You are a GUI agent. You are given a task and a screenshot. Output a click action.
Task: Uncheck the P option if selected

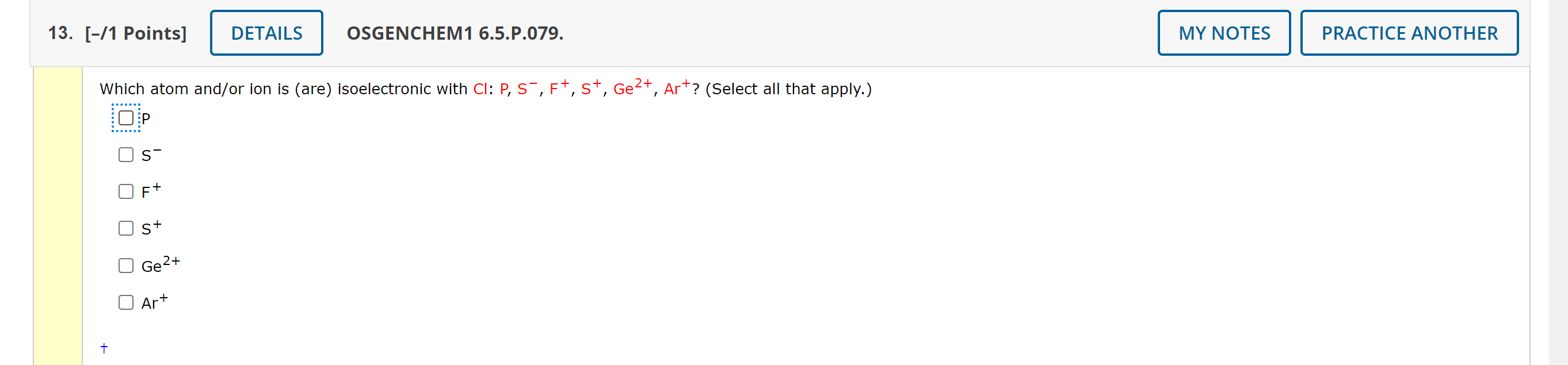126,117
